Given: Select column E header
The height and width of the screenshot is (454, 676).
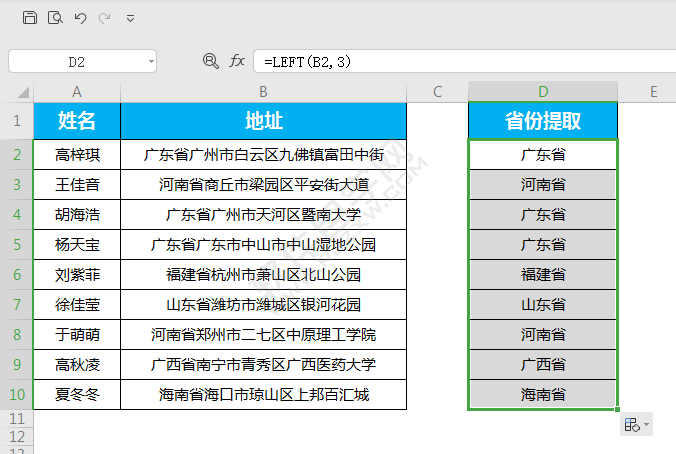Looking at the screenshot, I should pos(654,92).
